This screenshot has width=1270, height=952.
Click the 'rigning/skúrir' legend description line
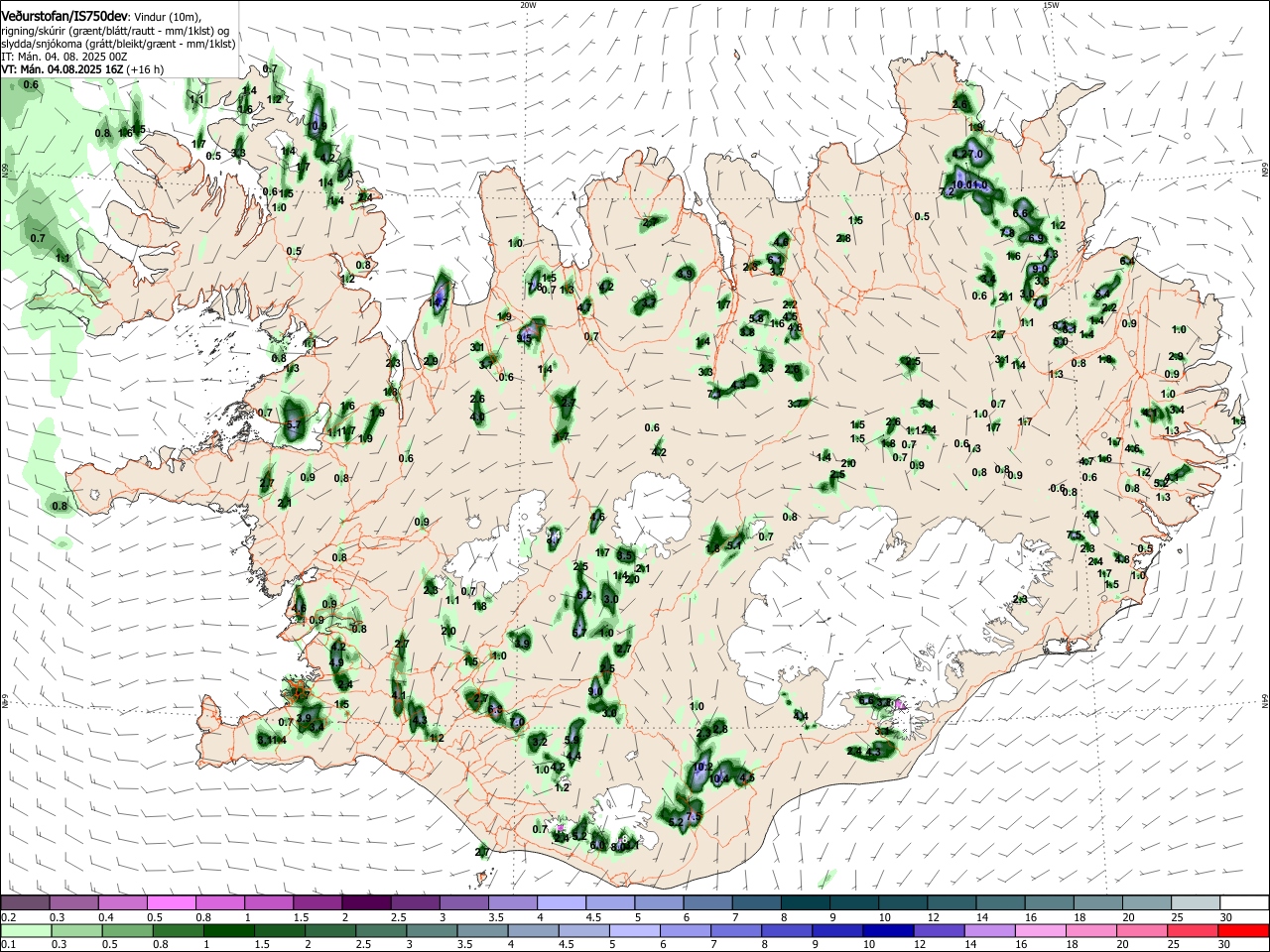pos(115,31)
